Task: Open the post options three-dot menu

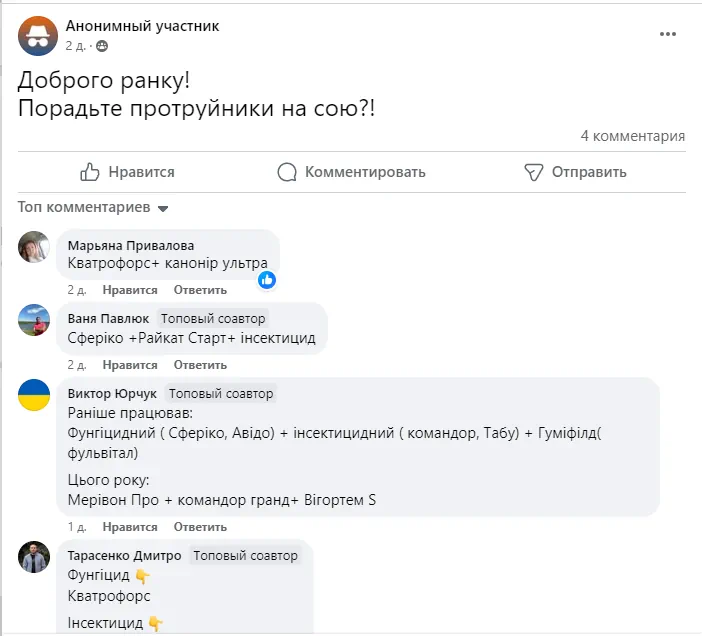Action: (x=668, y=35)
